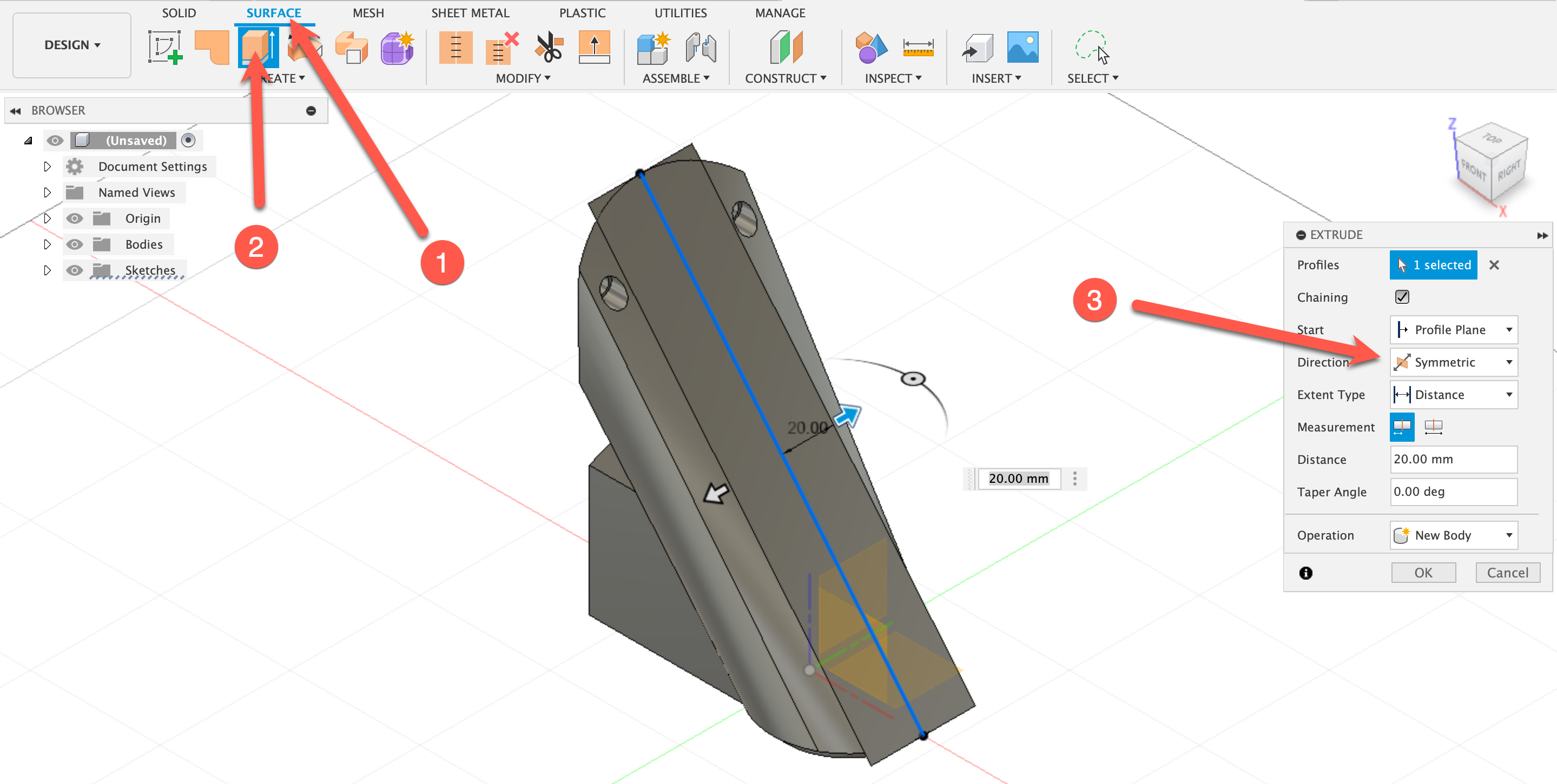The height and width of the screenshot is (784, 1557).
Task: Cancel the Extrude operation
Action: [1507, 572]
